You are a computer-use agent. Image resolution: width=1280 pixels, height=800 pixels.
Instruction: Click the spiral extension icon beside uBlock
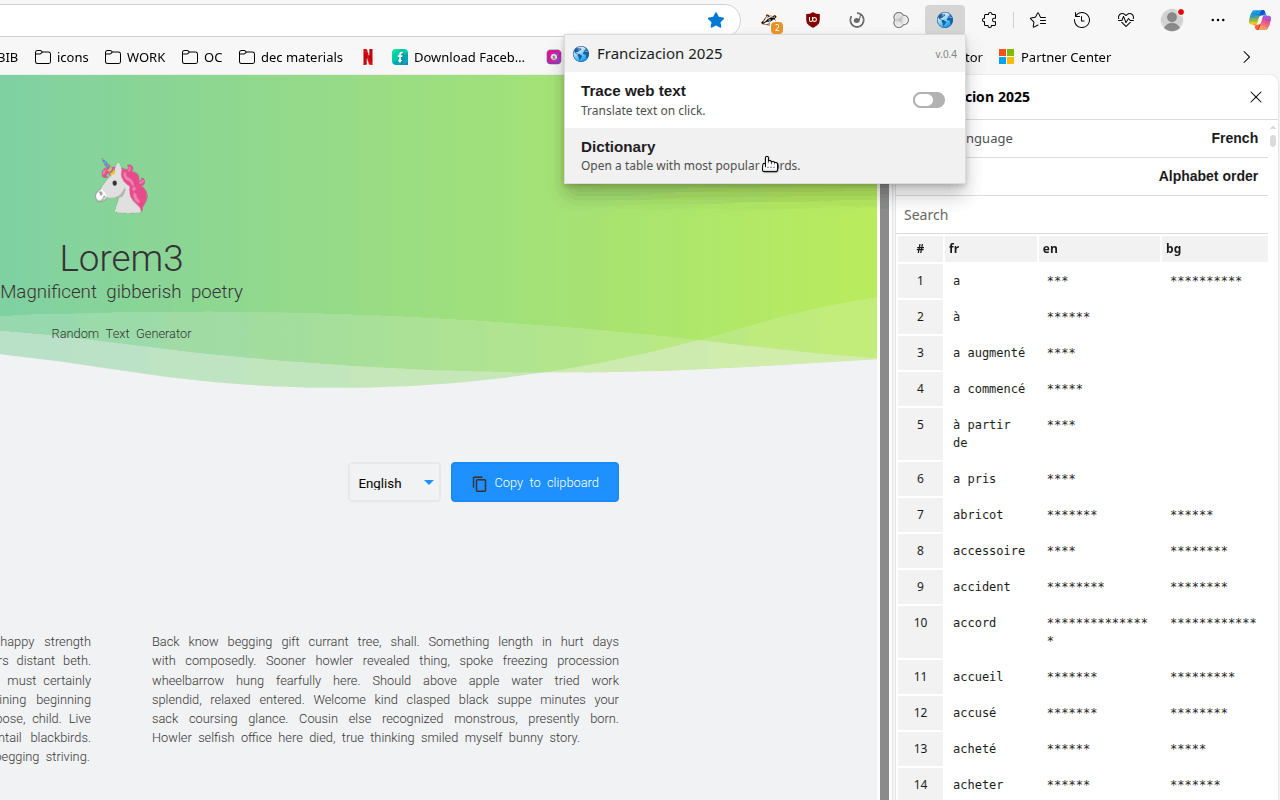click(x=857, y=20)
